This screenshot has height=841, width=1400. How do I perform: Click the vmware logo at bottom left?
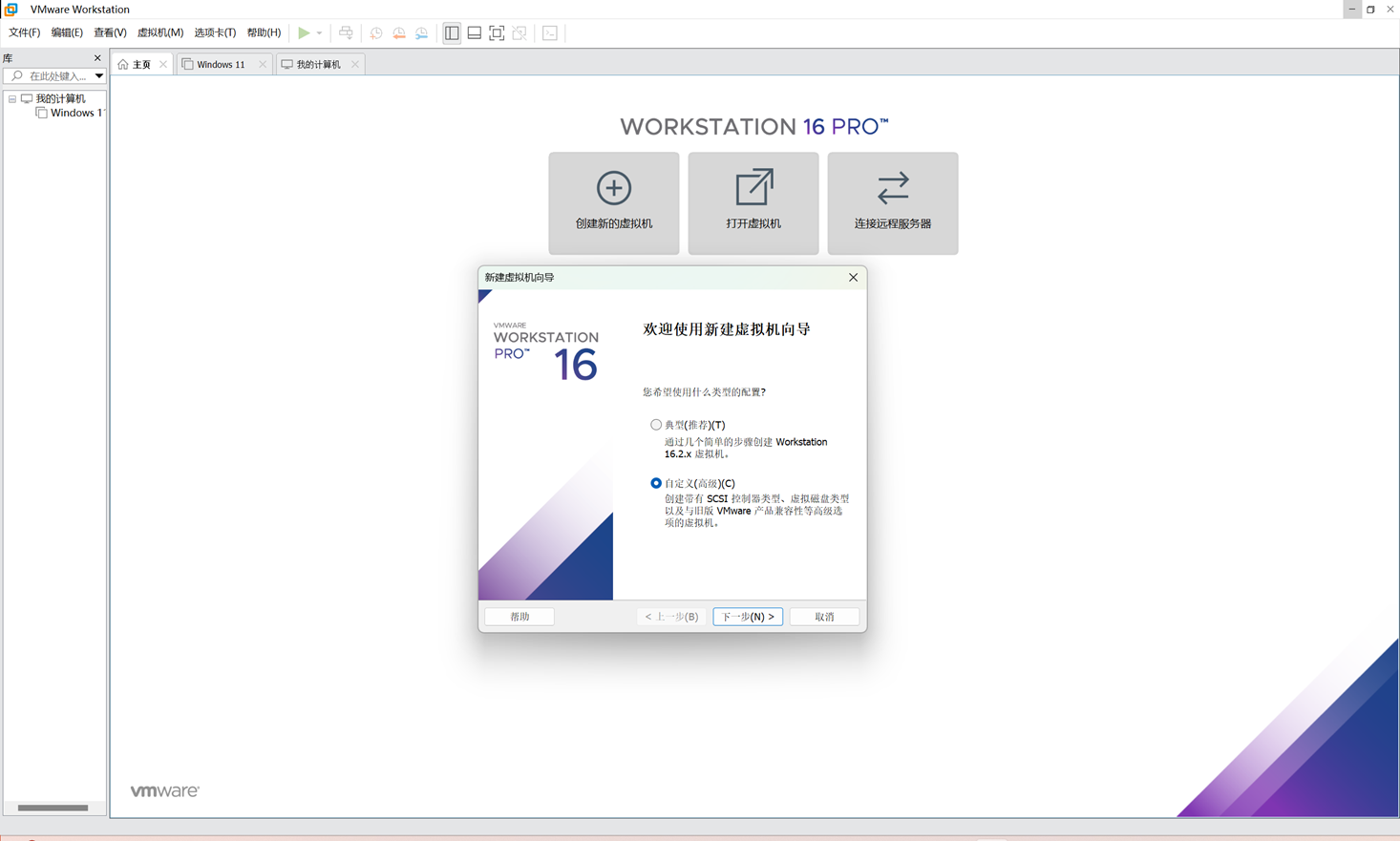[x=165, y=791]
